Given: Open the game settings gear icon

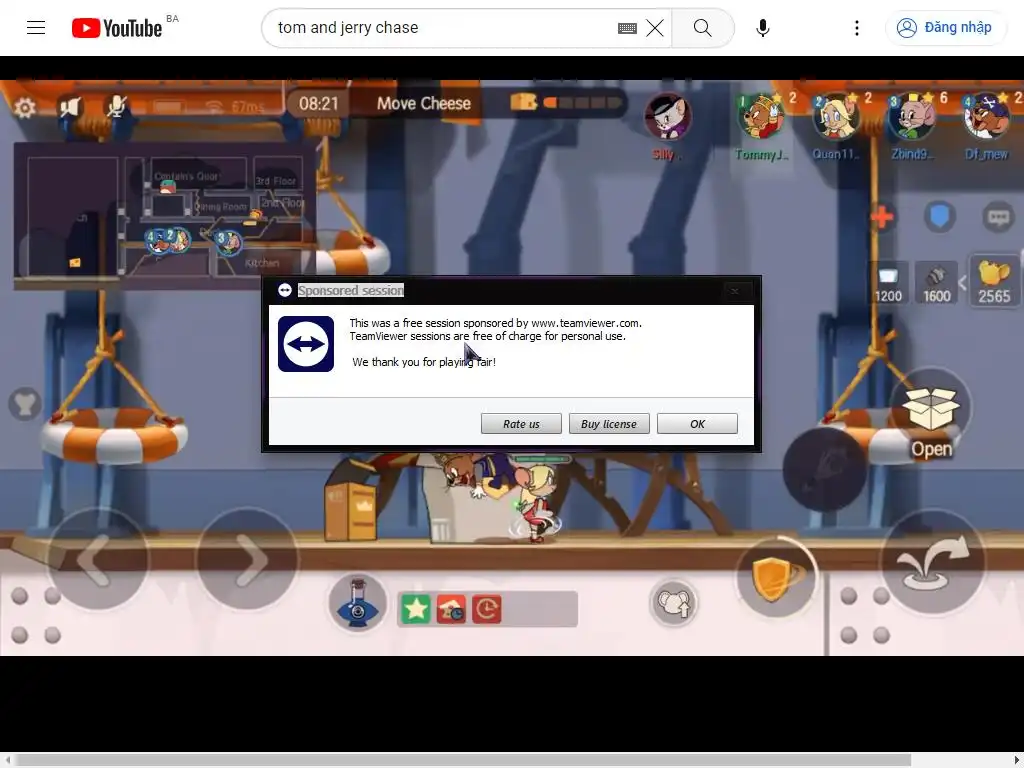Looking at the screenshot, I should click(25, 107).
